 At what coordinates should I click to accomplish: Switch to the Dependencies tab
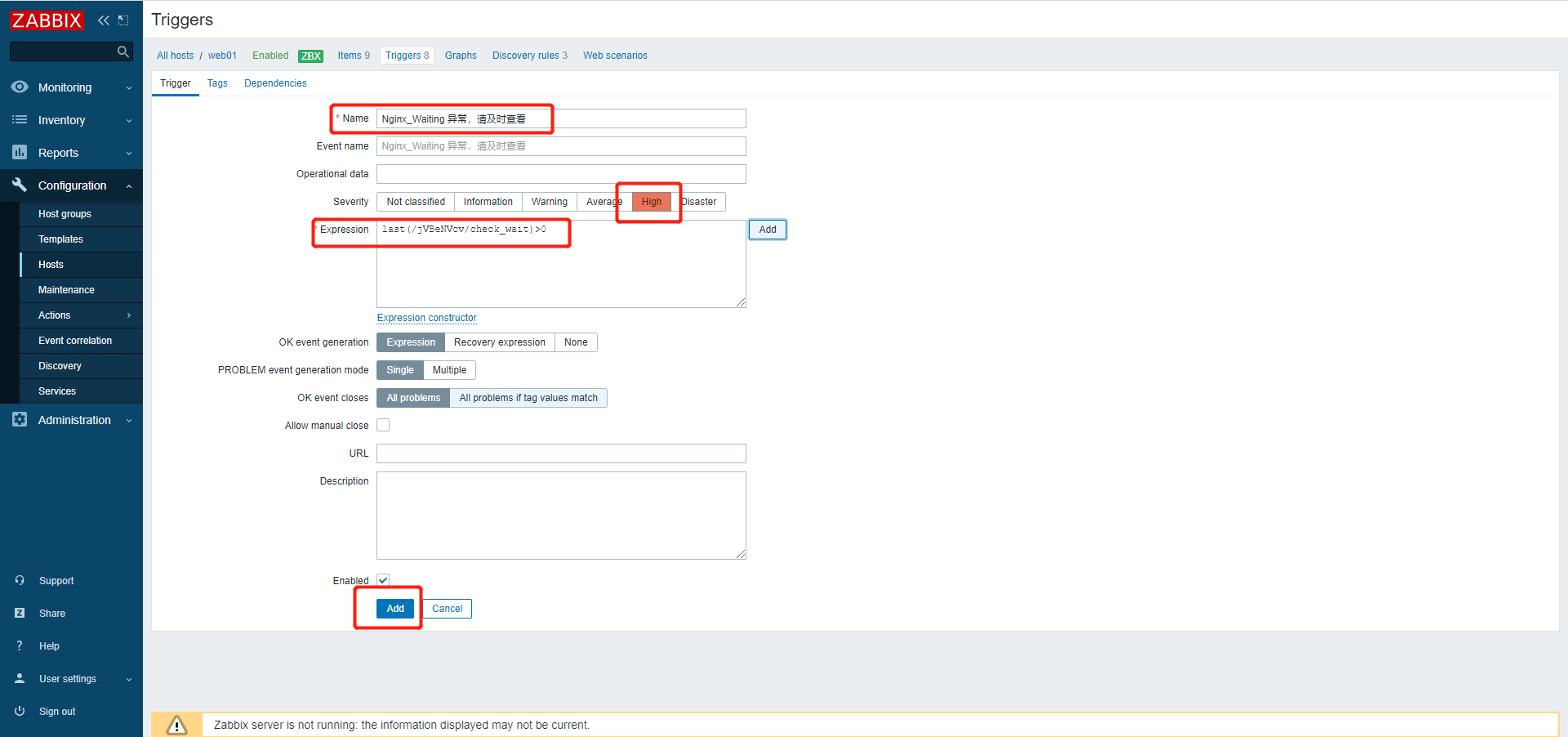pos(275,83)
